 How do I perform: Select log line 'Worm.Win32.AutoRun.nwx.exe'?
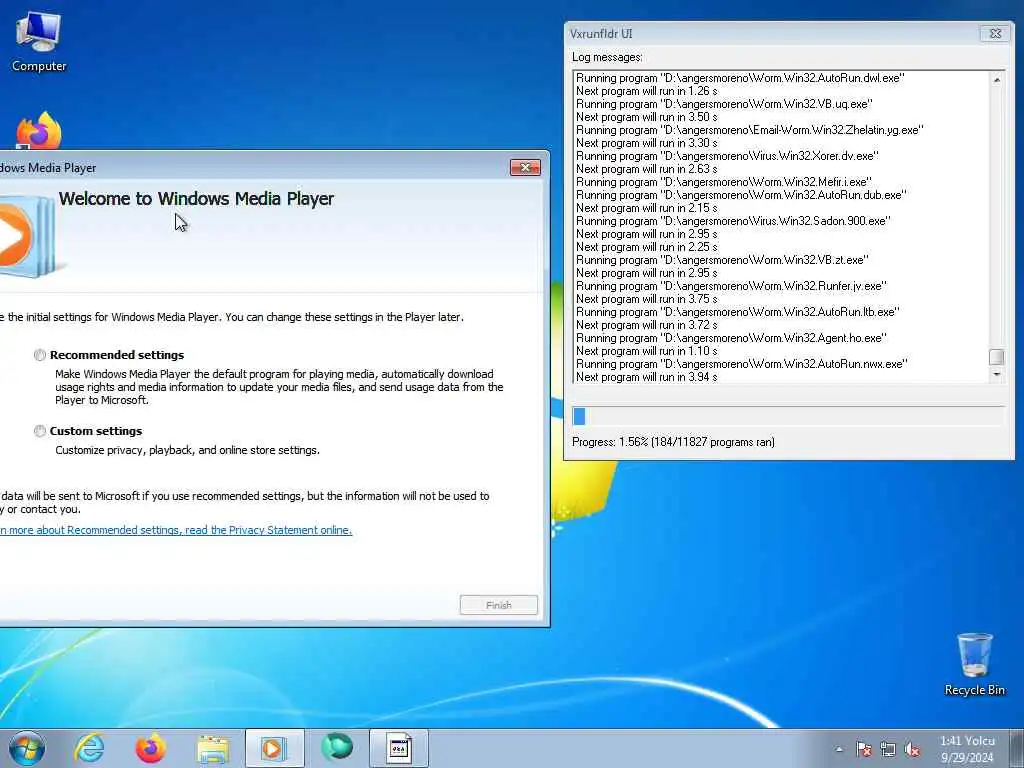tap(742, 364)
